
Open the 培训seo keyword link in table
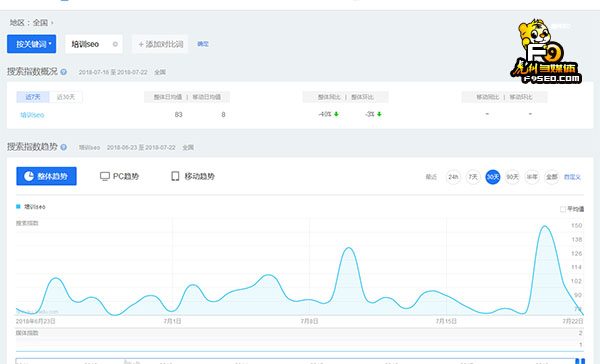[x=32, y=115]
